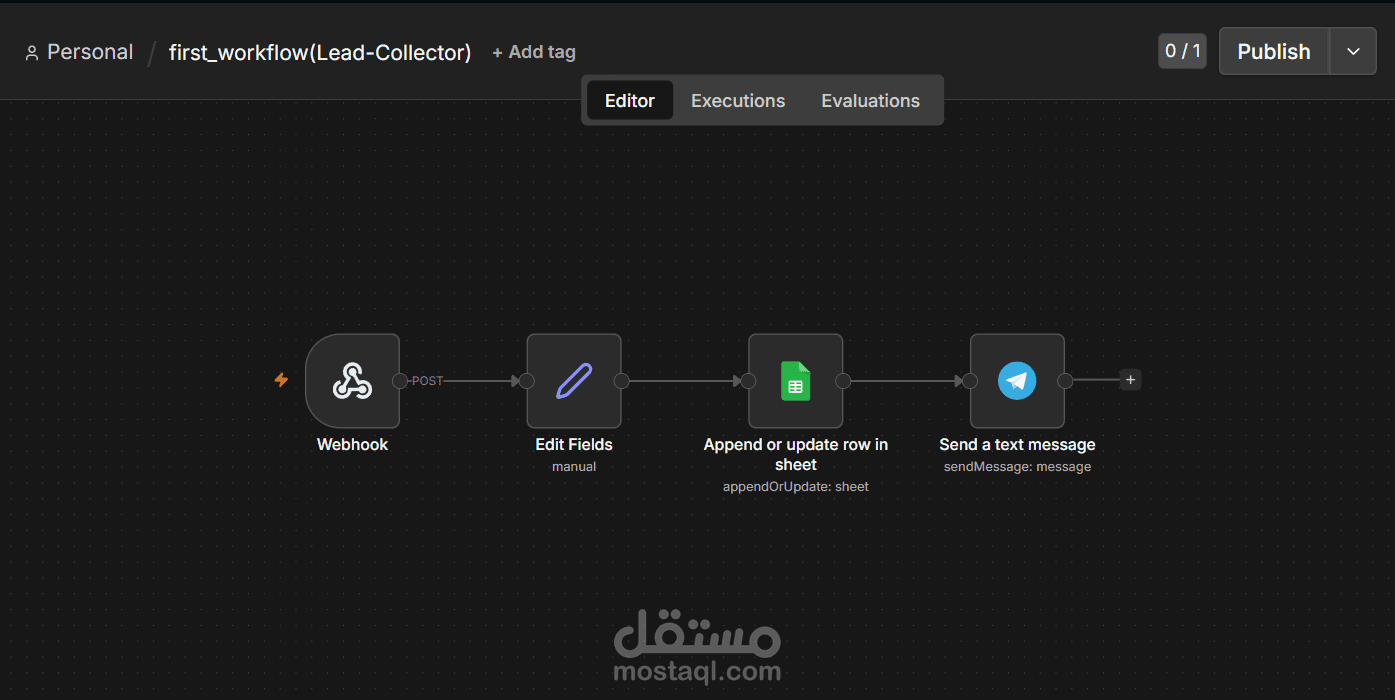Switch to the Executions tab
1395x700 pixels.
[x=737, y=100]
